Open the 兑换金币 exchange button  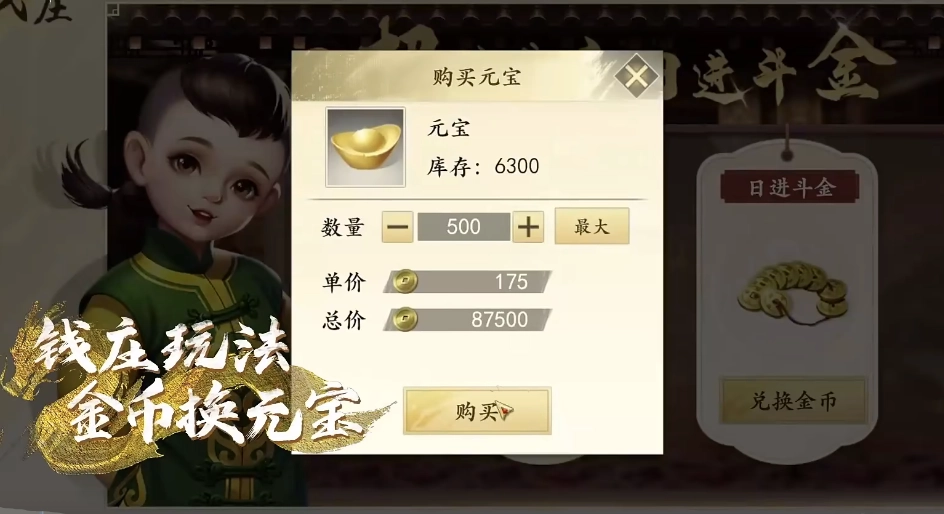pos(793,401)
